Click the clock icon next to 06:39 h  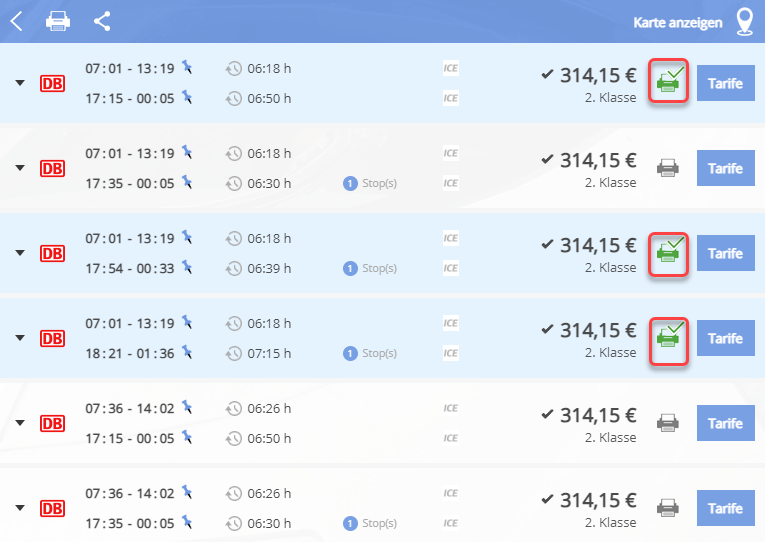(234, 268)
